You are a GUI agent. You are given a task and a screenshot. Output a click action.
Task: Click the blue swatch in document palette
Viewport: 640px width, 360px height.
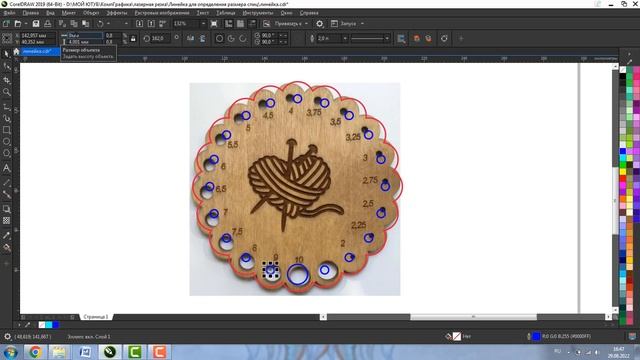point(56,325)
